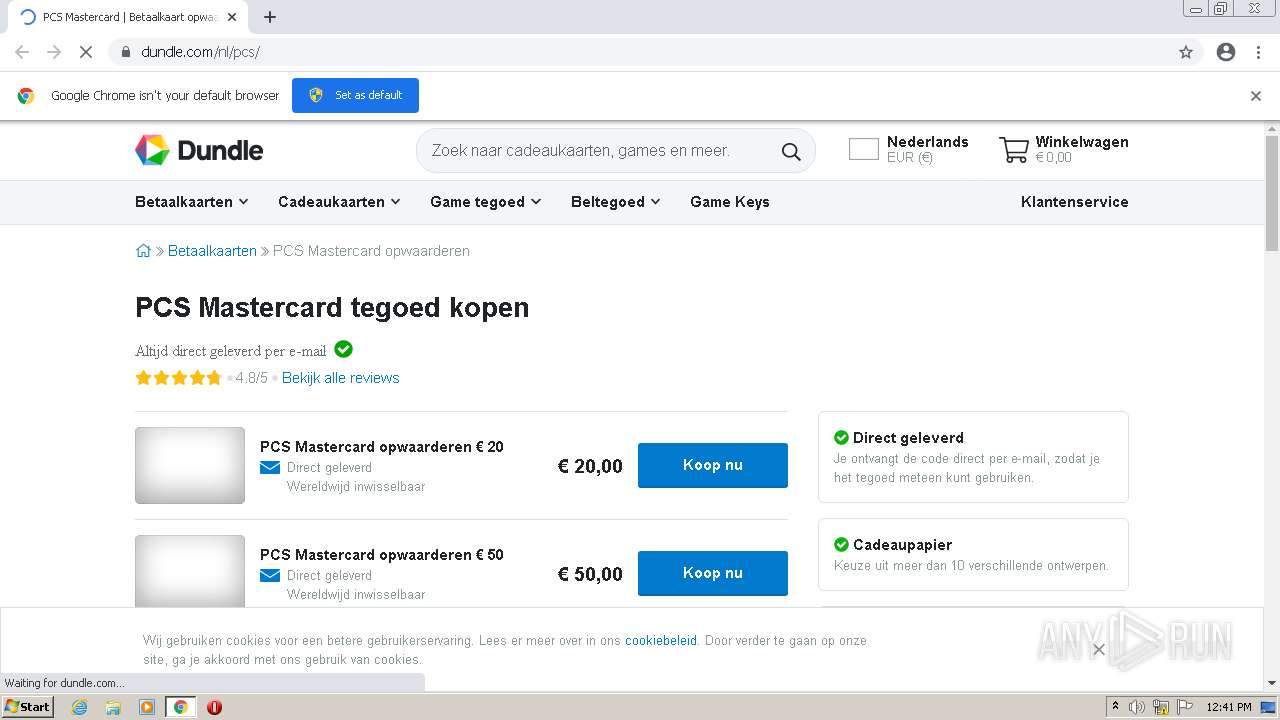Dismiss the default browser infobar
Viewport: 1280px width, 720px height.
(x=1256, y=96)
